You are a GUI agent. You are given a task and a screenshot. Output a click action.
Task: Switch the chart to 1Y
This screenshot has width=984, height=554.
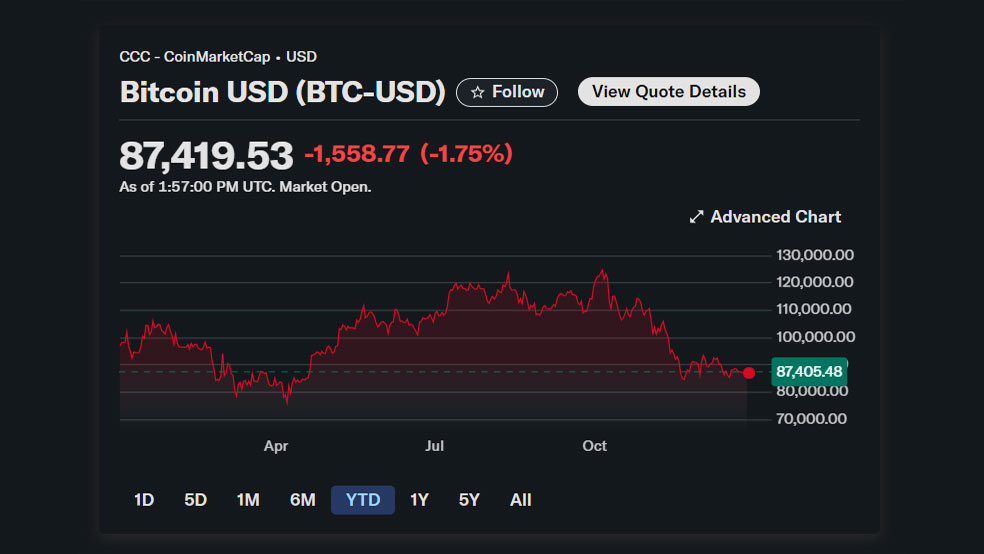point(419,500)
